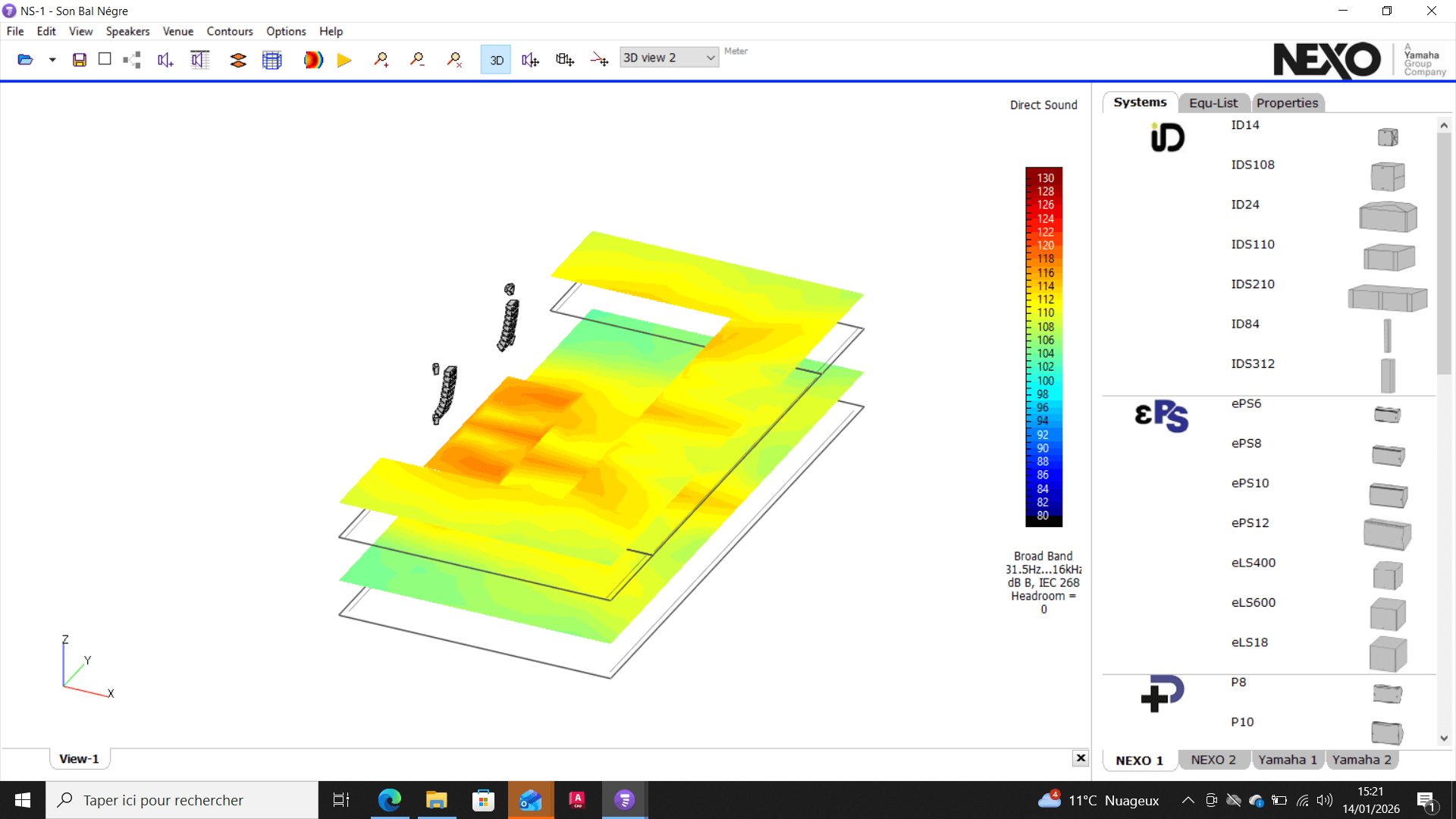
Task: Zoom in with magnifier plus icon
Action: 381,59
